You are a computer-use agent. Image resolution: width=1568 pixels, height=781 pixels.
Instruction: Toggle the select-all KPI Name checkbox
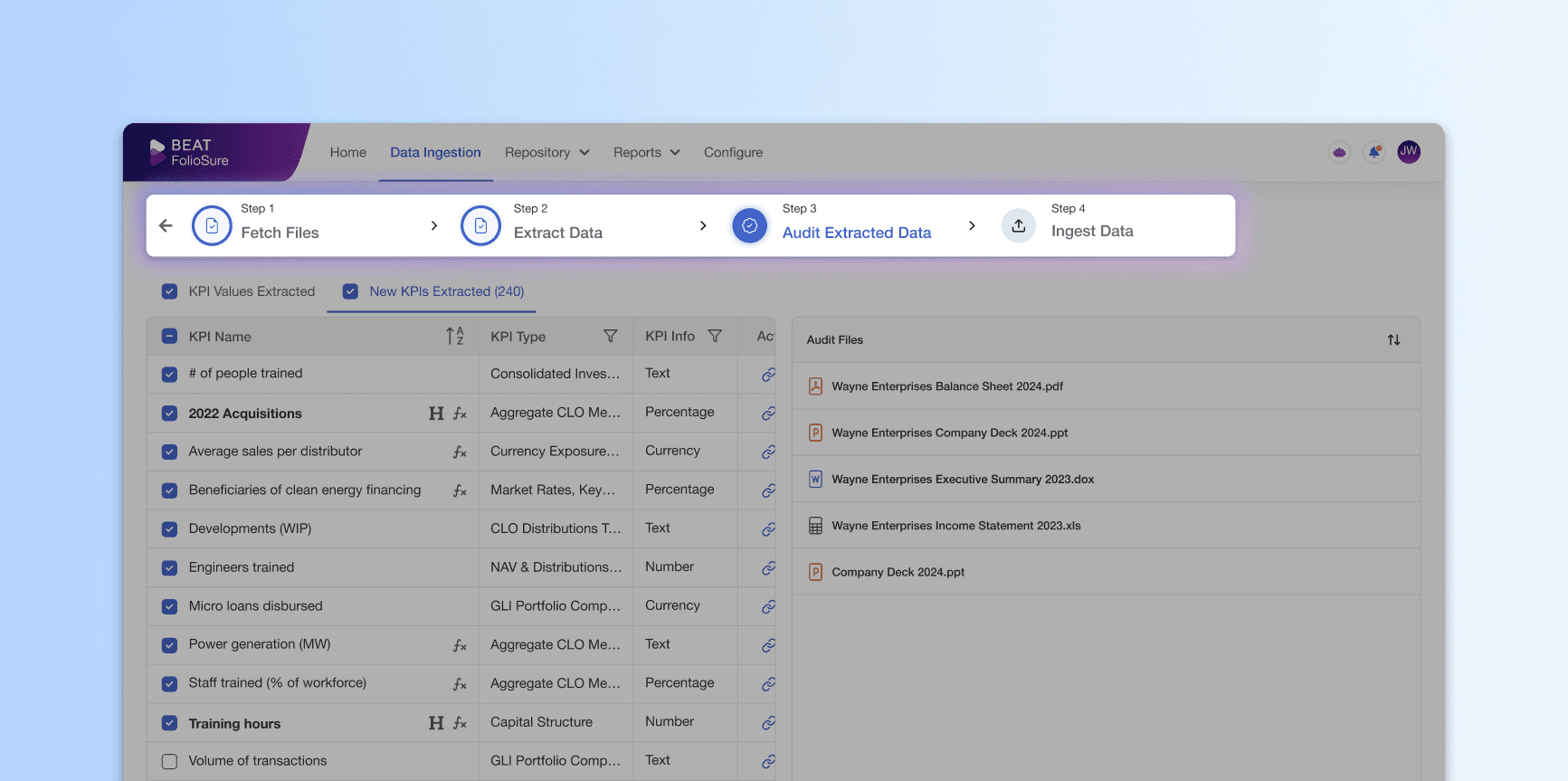[x=169, y=337]
